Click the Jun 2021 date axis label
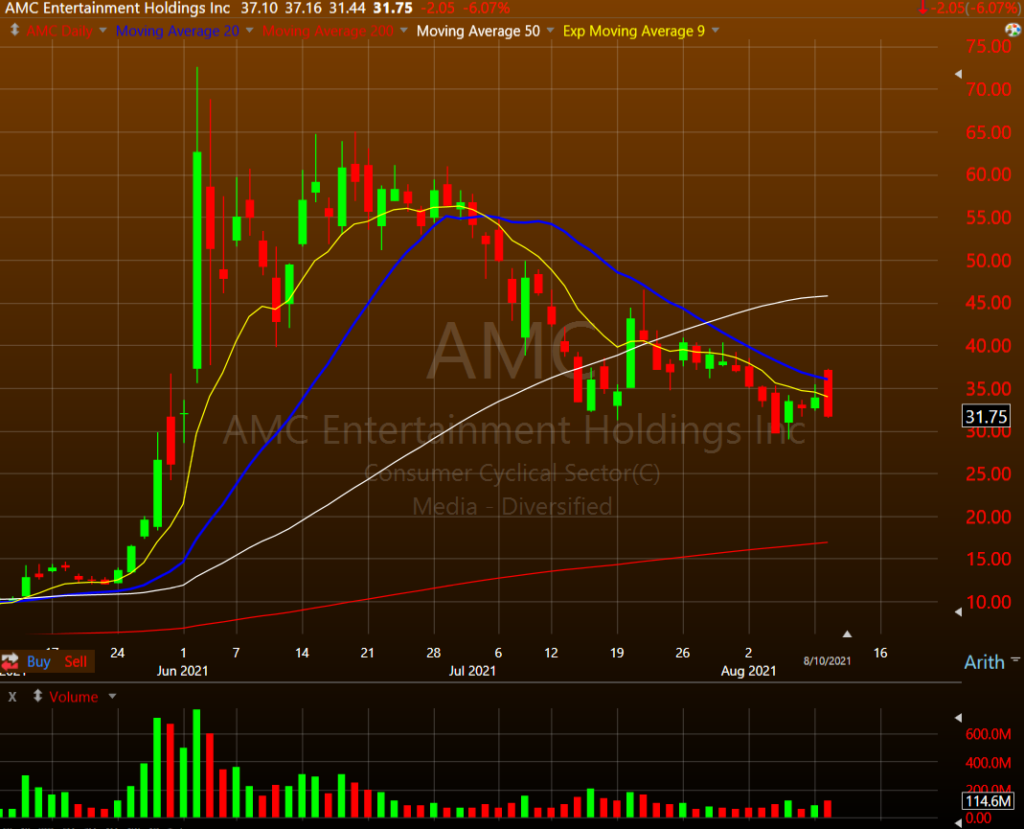This screenshot has width=1024, height=829. [182, 670]
